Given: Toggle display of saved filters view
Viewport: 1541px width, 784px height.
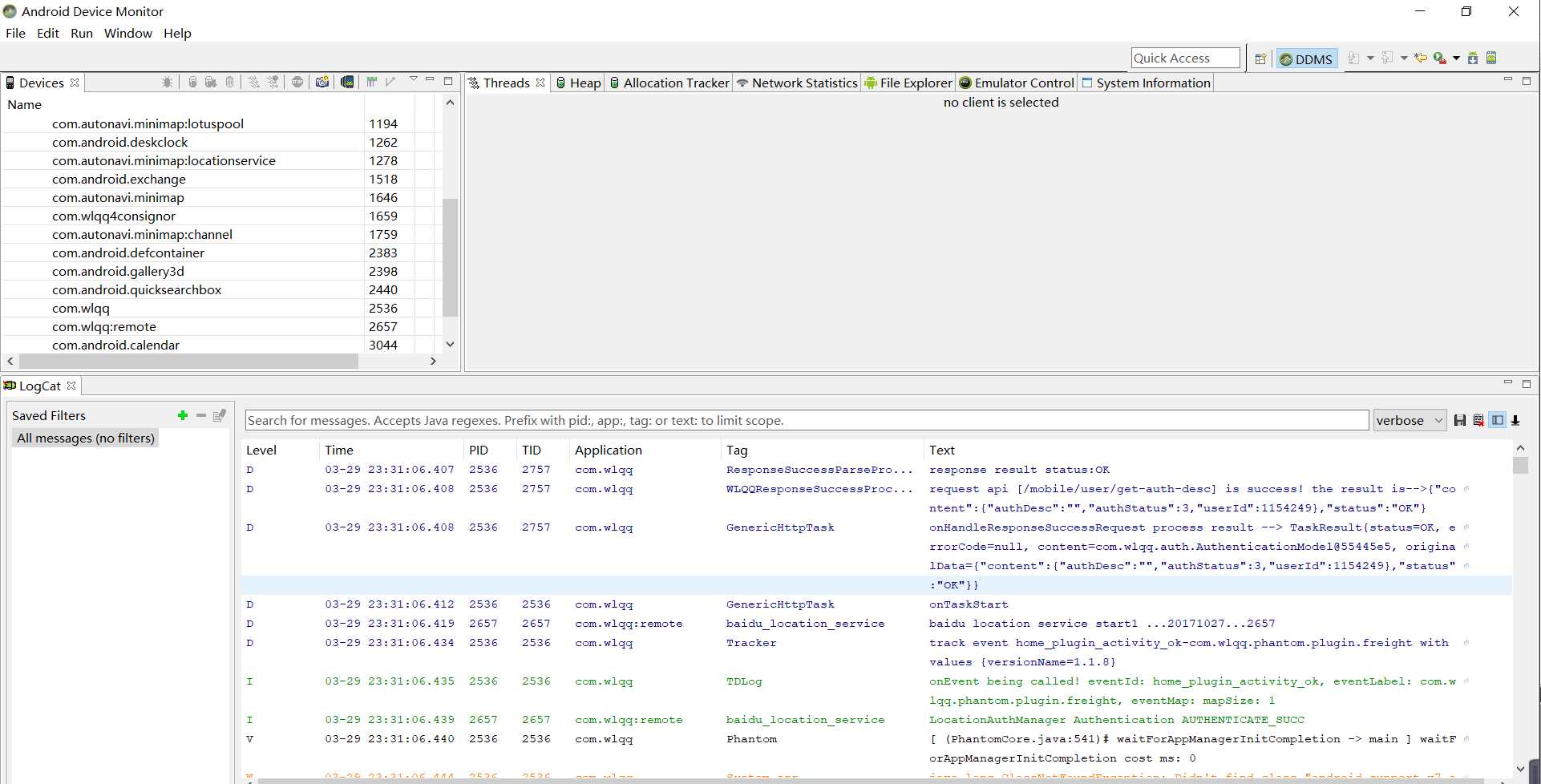Looking at the screenshot, I should pos(1497,420).
